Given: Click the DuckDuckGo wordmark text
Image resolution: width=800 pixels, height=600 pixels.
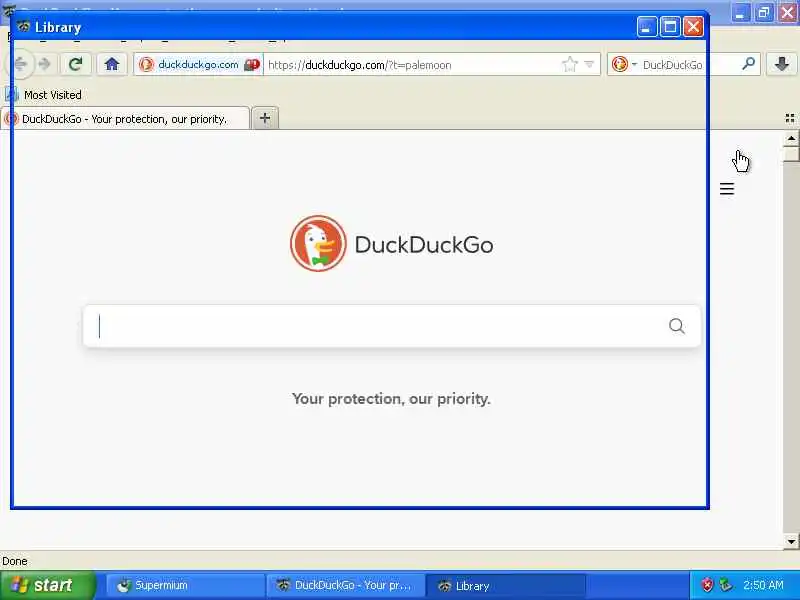Looking at the screenshot, I should click(424, 245).
